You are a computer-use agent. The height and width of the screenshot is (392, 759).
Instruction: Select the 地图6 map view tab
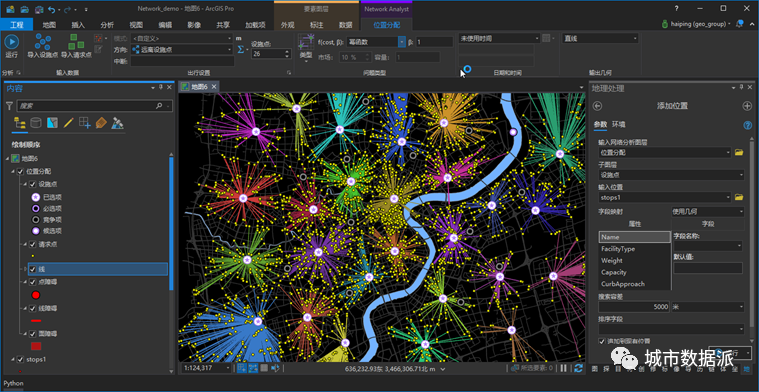pos(199,87)
